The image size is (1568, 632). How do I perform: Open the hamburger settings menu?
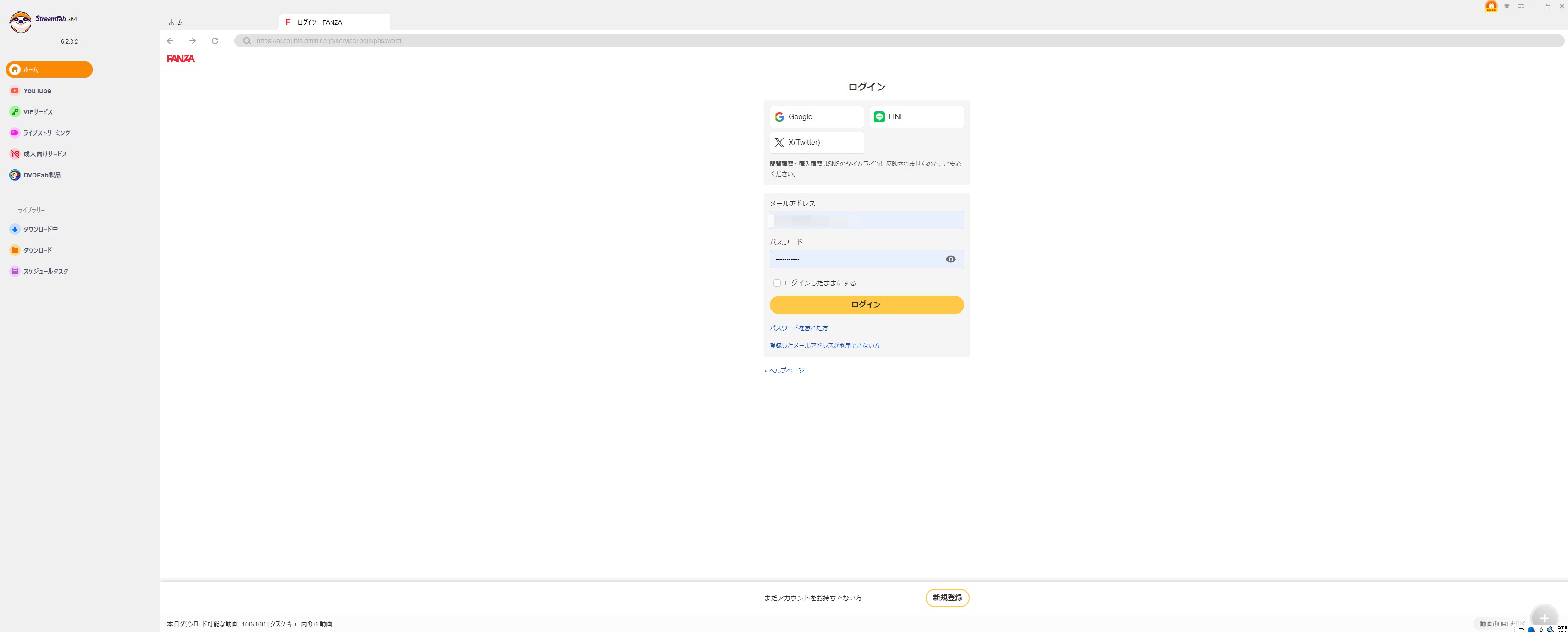coord(1520,6)
